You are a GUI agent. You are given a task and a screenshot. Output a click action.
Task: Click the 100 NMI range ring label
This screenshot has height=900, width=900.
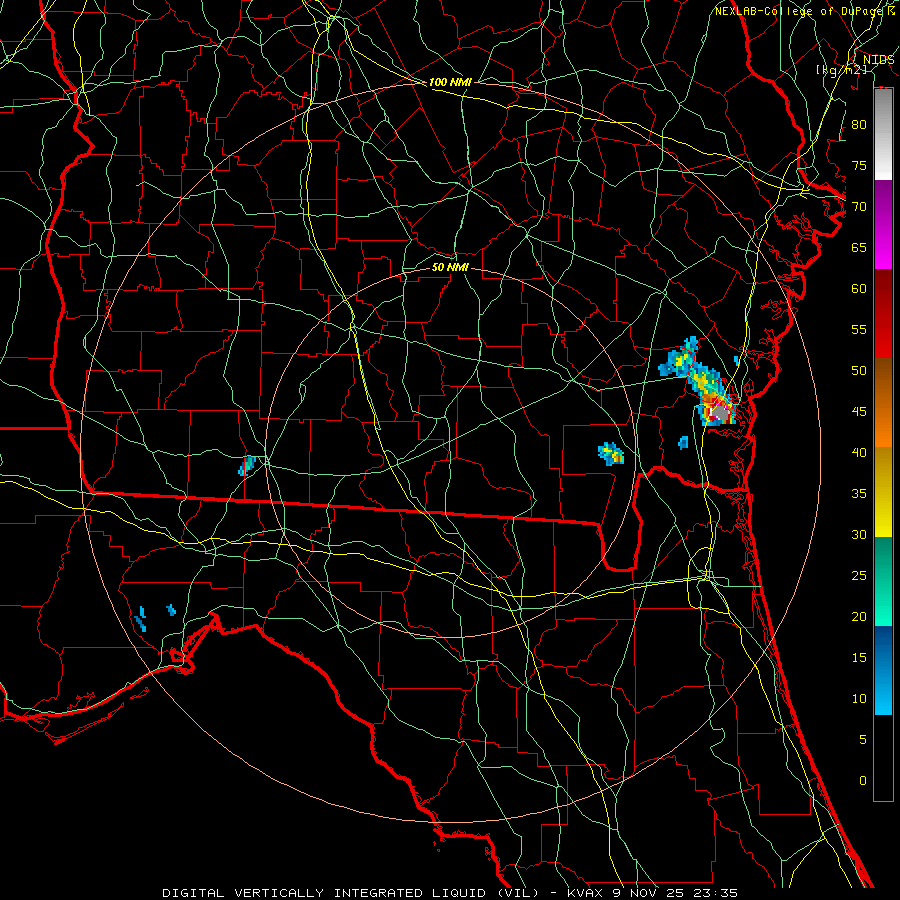coord(450,82)
